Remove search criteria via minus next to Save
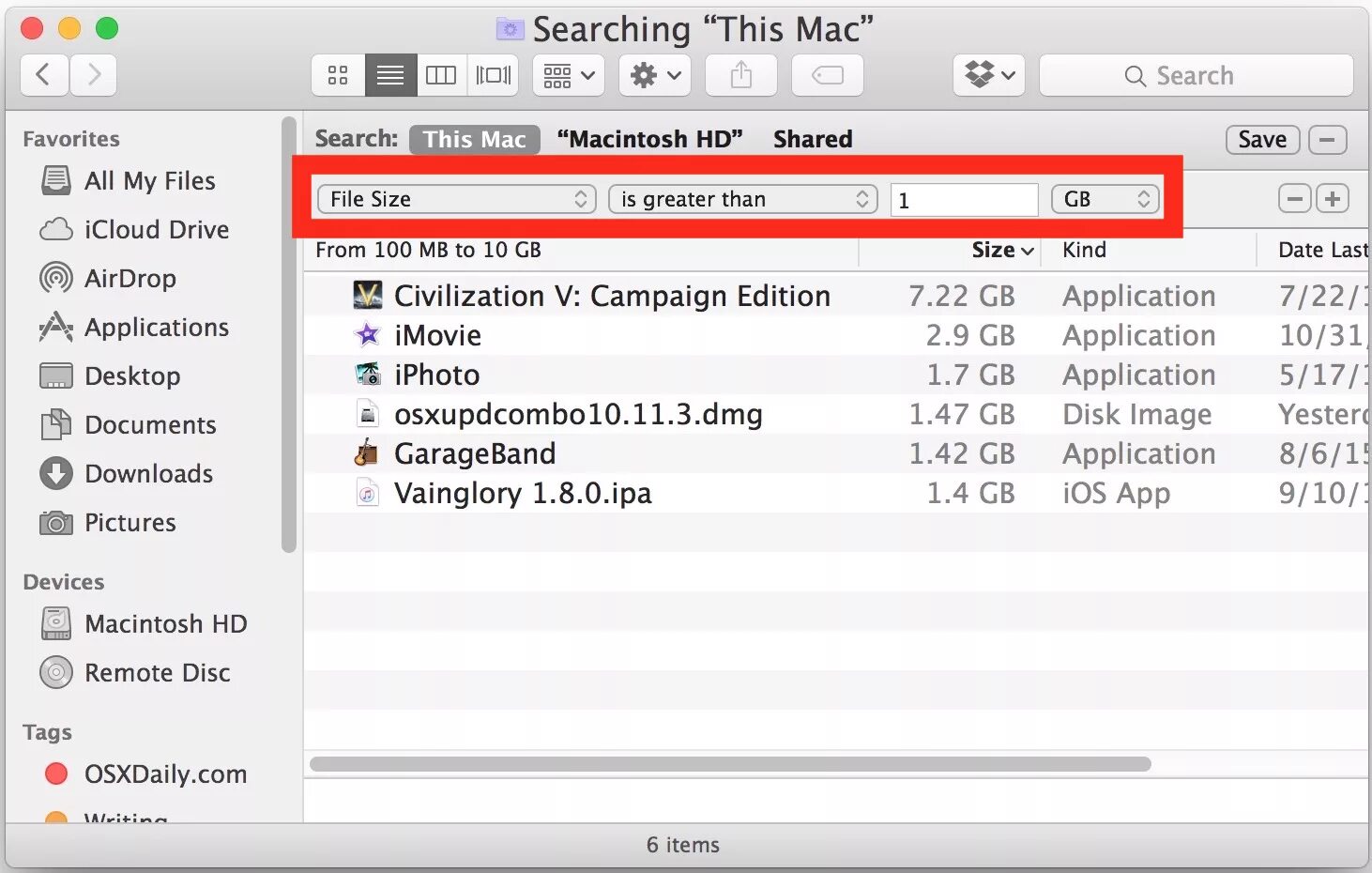Image resolution: width=1372 pixels, height=873 pixels. (x=1327, y=140)
